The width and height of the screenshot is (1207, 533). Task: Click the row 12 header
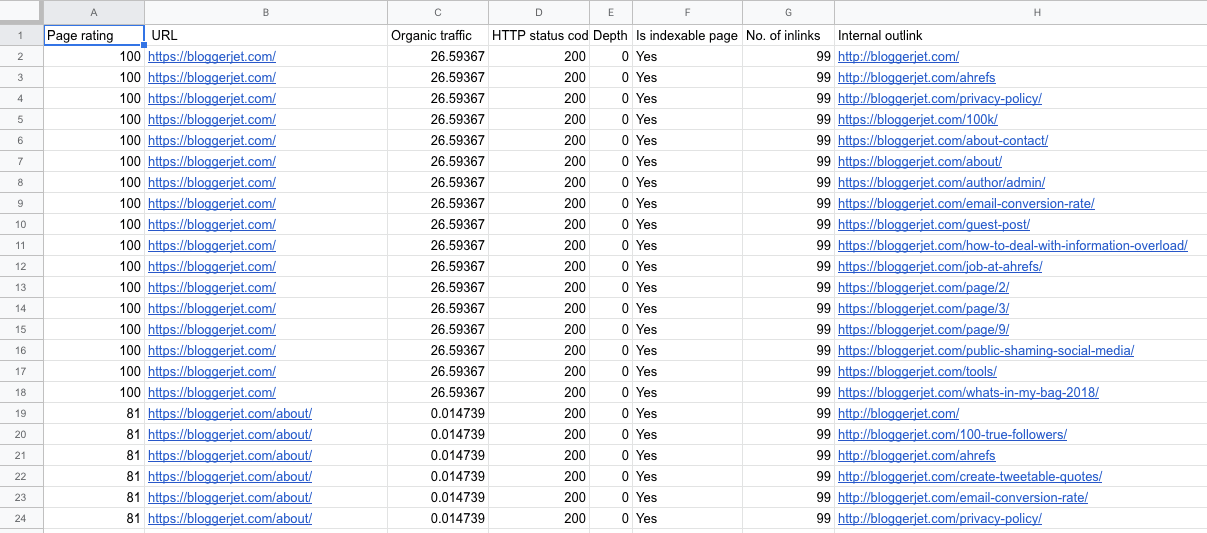click(x=21, y=267)
